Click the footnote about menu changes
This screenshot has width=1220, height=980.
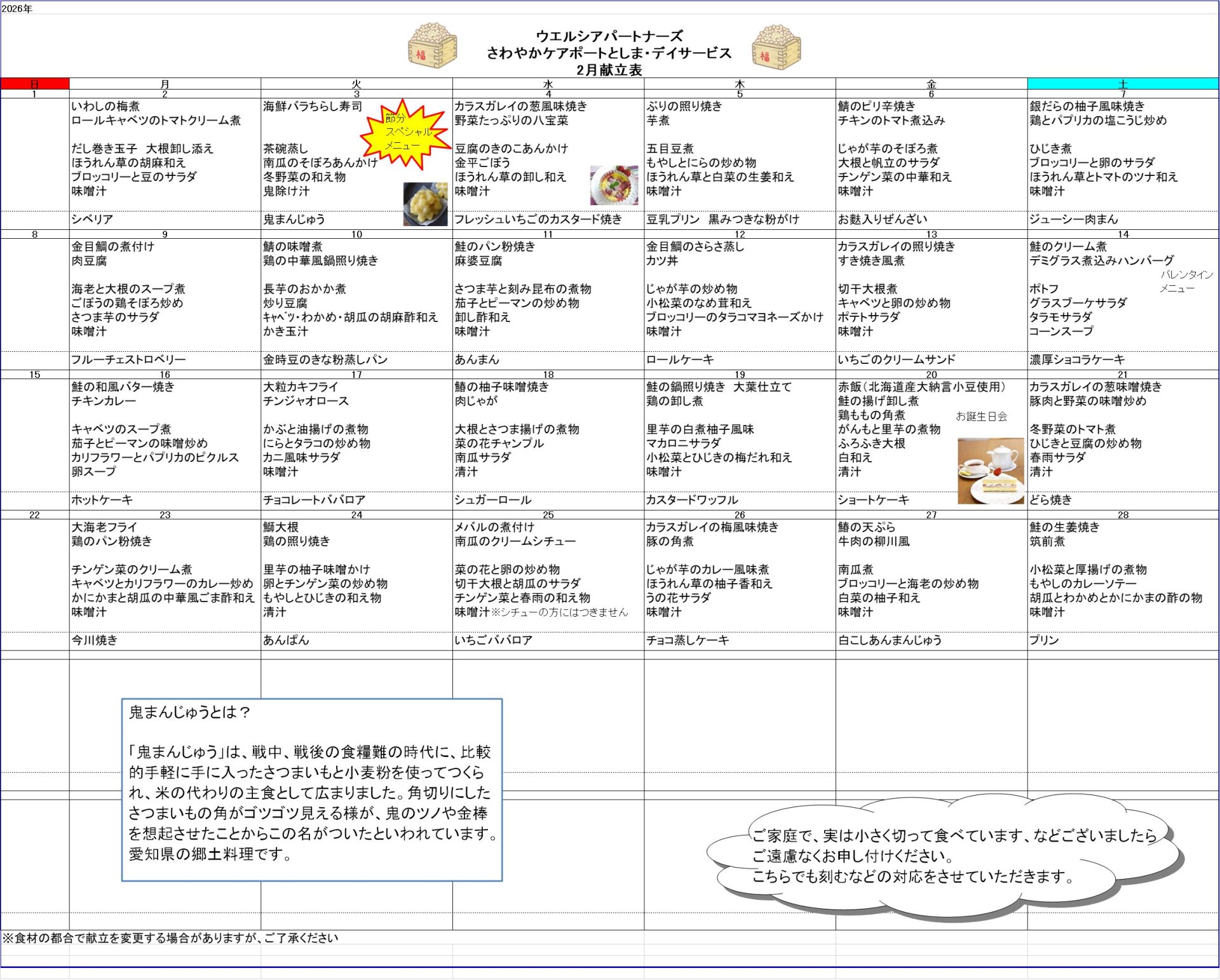tap(170, 938)
